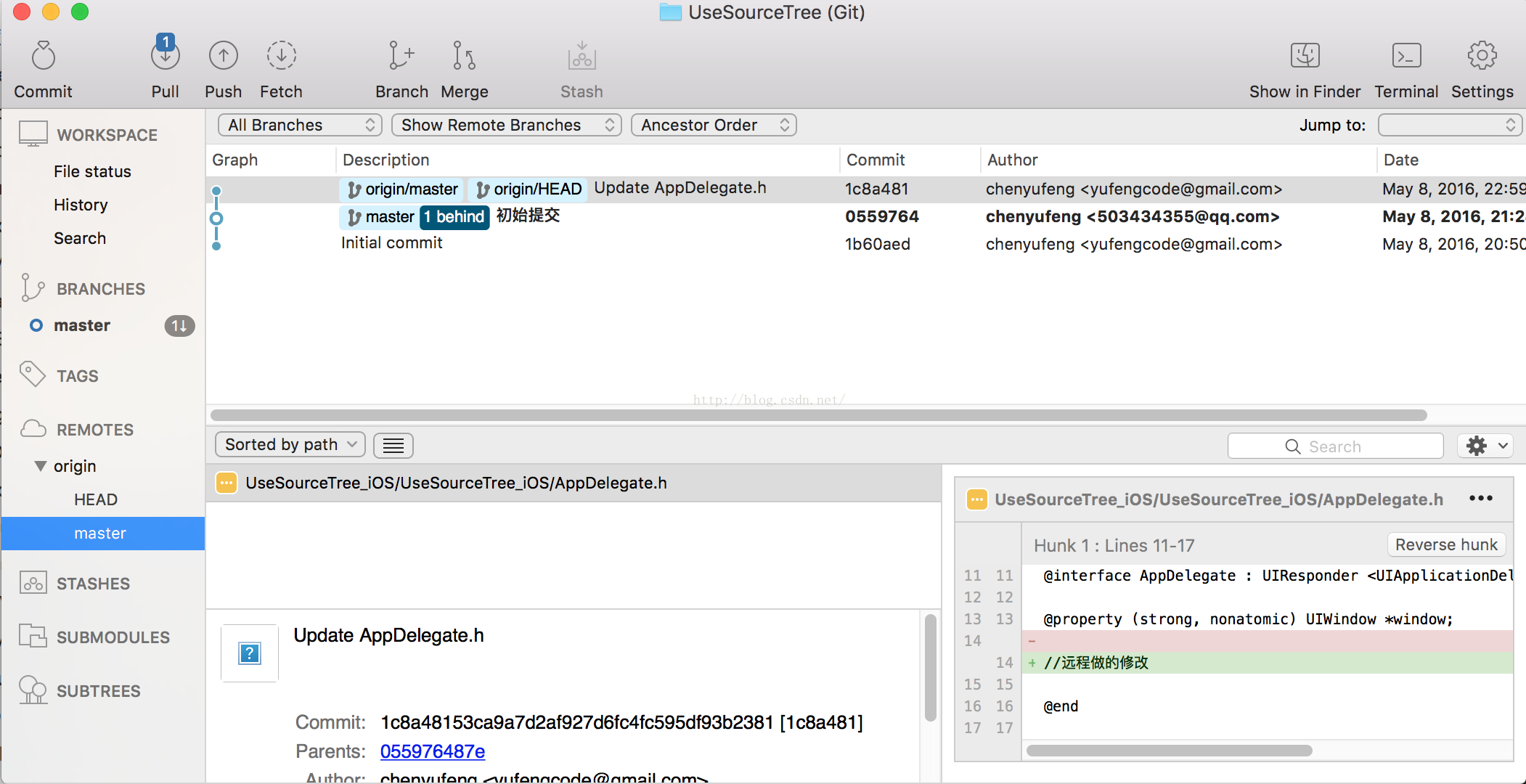Open the All Branches dropdown
This screenshot has height=784, width=1526.
[x=299, y=125]
